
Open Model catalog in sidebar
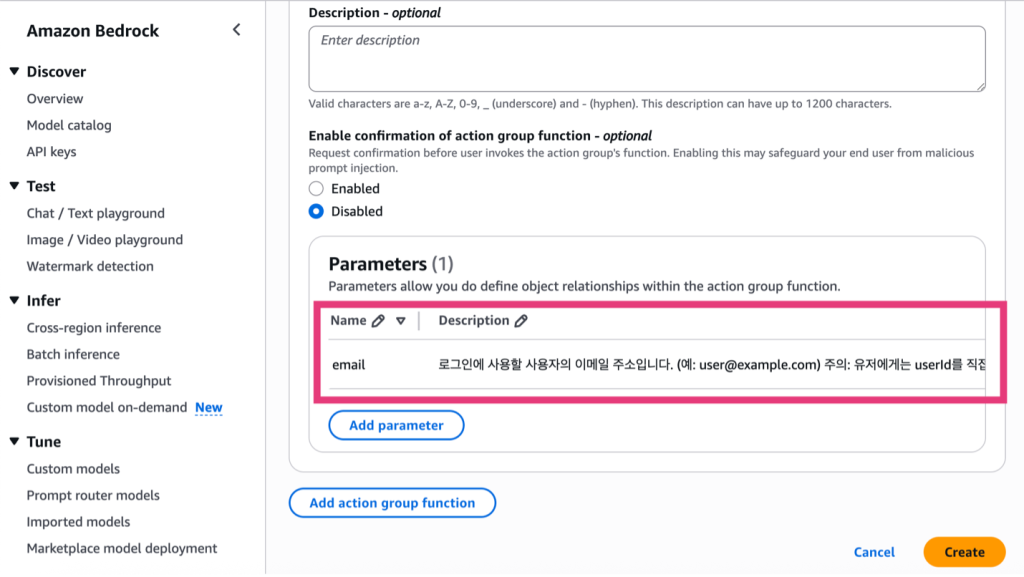[x=69, y=125]
